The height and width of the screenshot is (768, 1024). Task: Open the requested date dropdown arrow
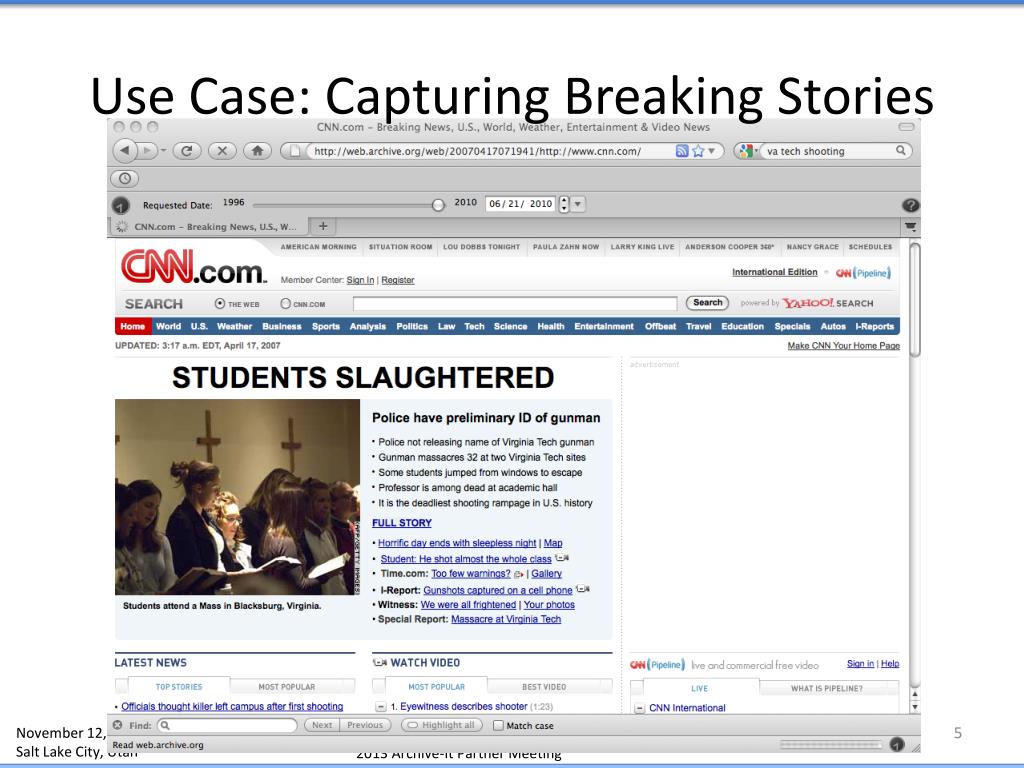pyautogui.click(x=578, y=204)
